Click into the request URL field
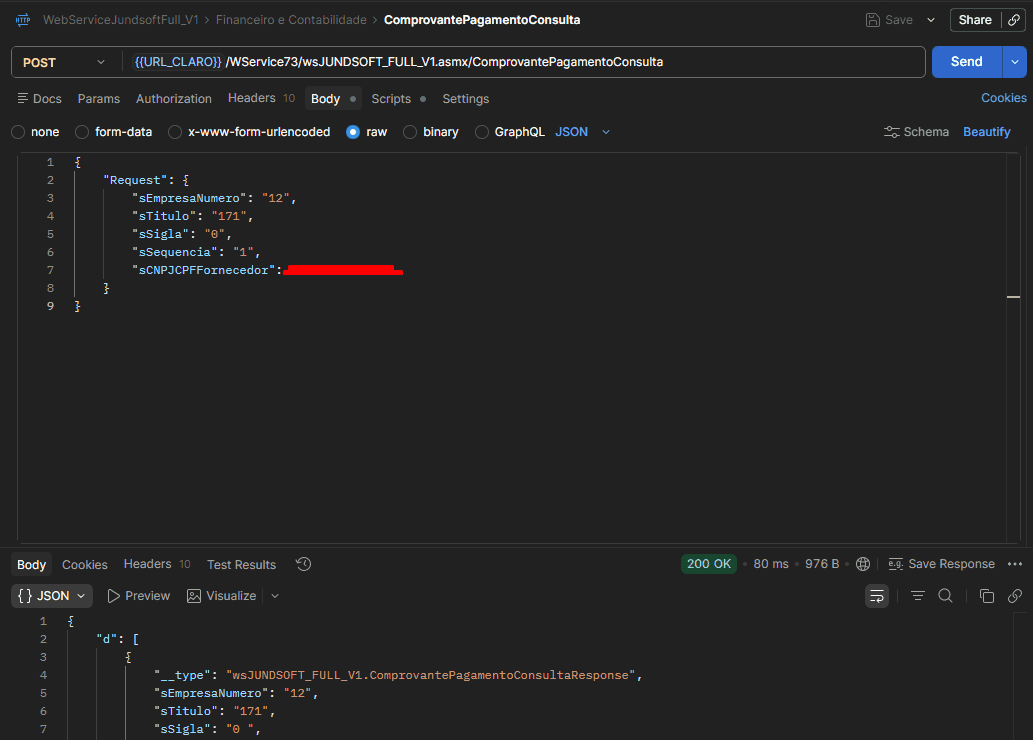The image size is (1033, 740). coord(524,62)
